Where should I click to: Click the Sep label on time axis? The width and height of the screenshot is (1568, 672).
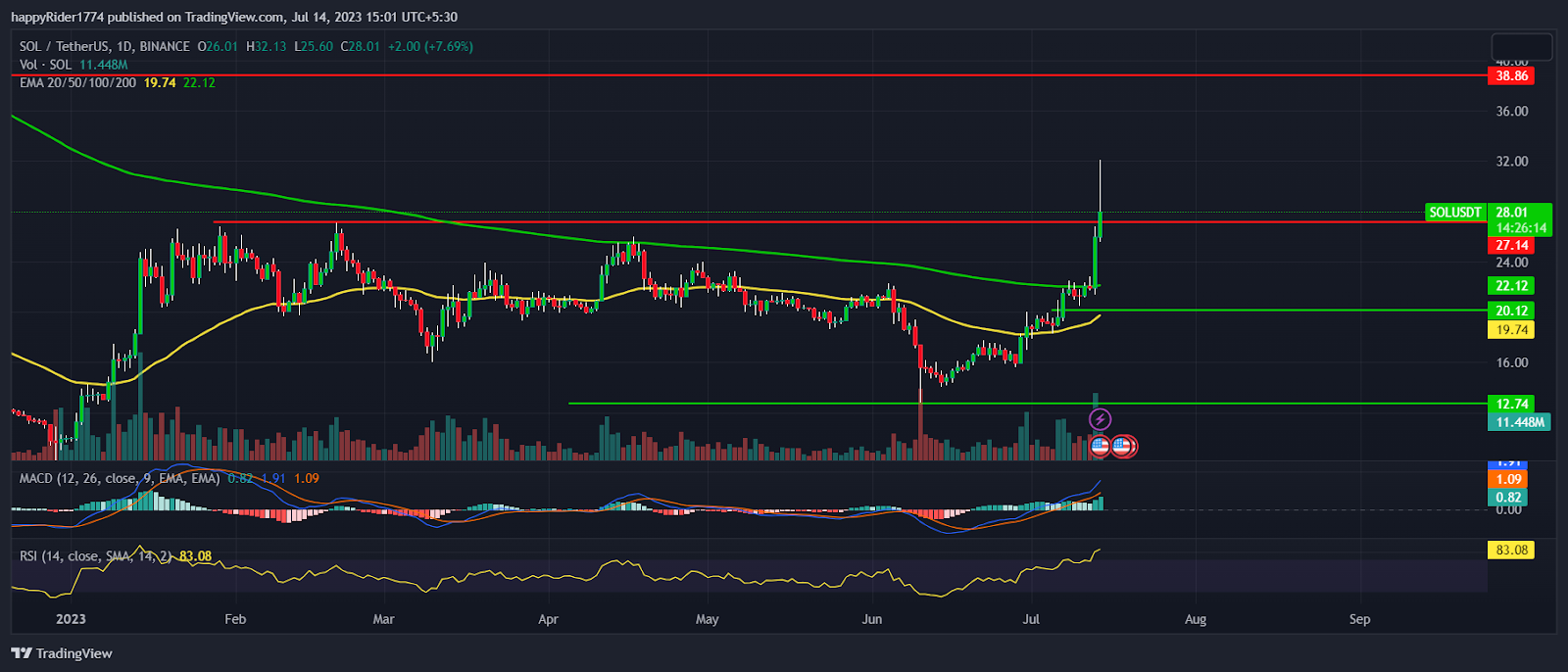(1359, 619)
